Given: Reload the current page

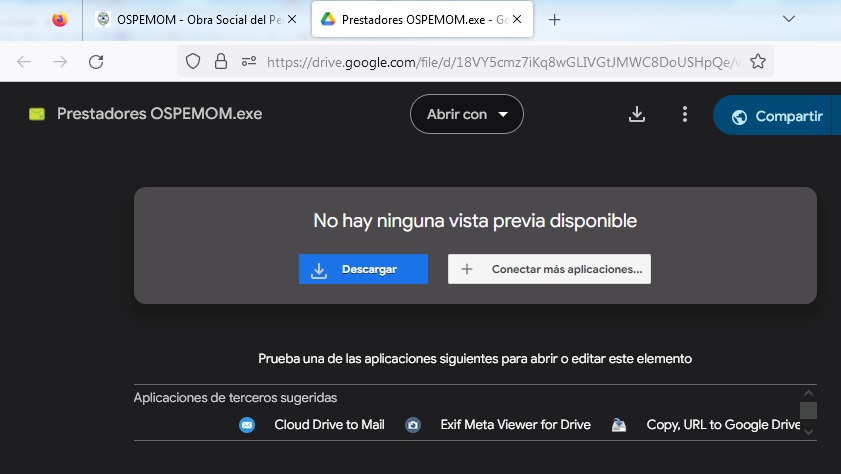Looking at the screenshot, I should [96, 62].
